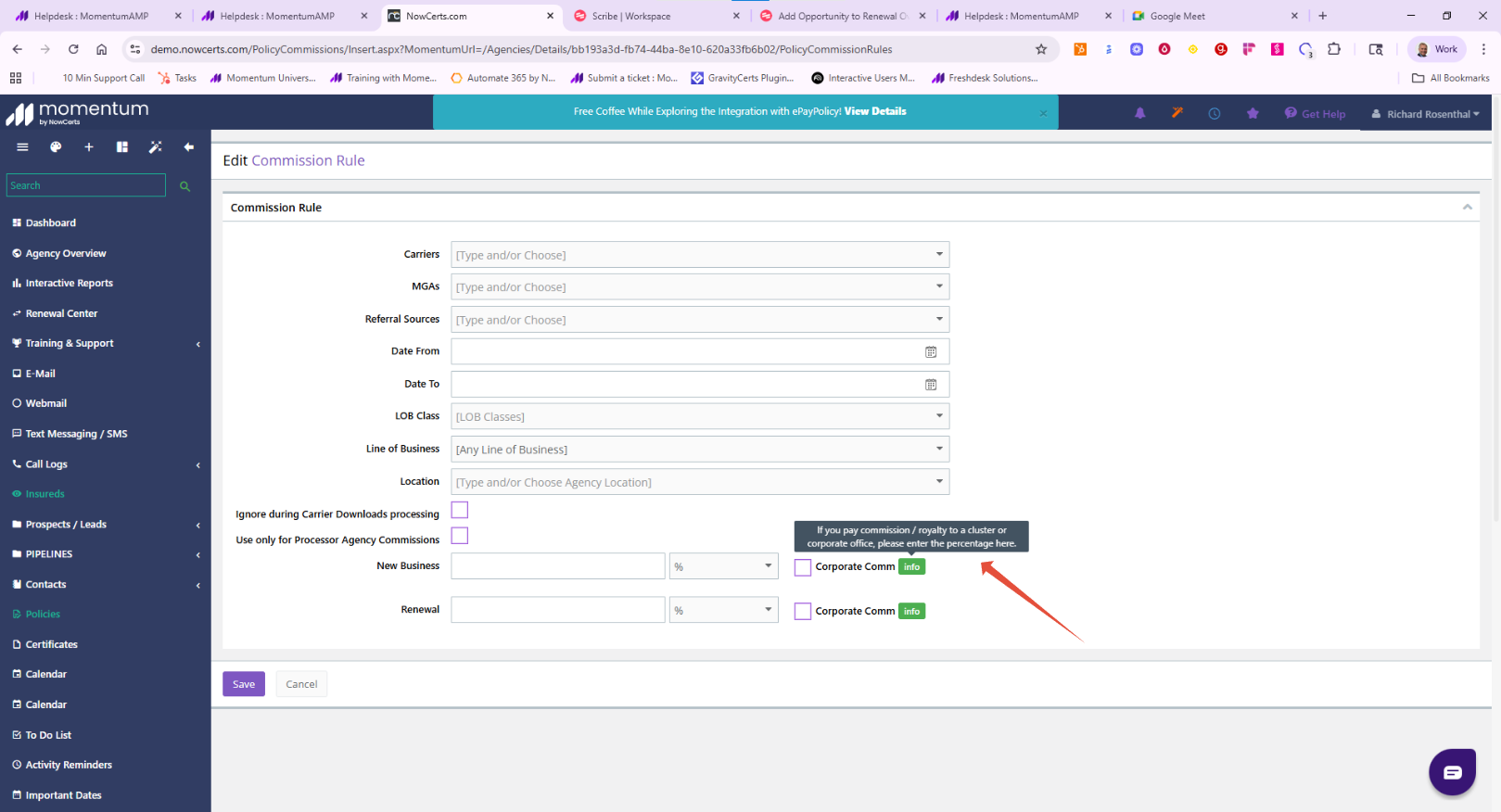Open the notifications bell icon
The height and width of the screenshot is (812, 1501).
click(x=1140, y=113)
